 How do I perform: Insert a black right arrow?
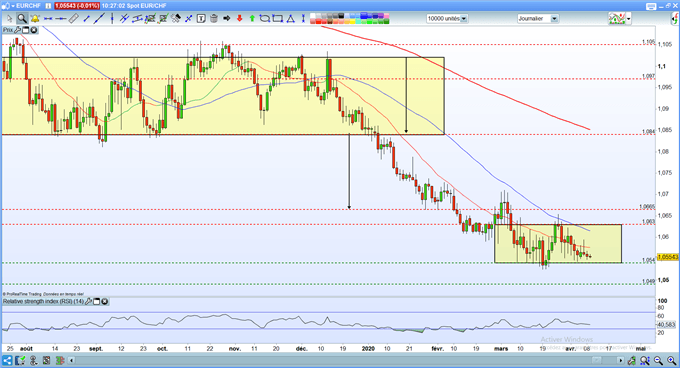(x=226, y=19)
